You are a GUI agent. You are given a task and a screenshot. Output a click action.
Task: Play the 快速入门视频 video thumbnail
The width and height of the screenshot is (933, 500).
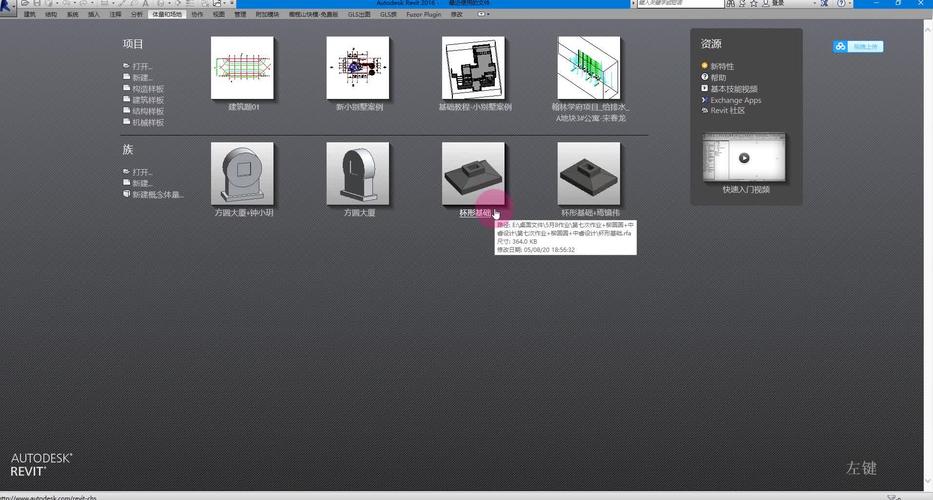(744, 158)
